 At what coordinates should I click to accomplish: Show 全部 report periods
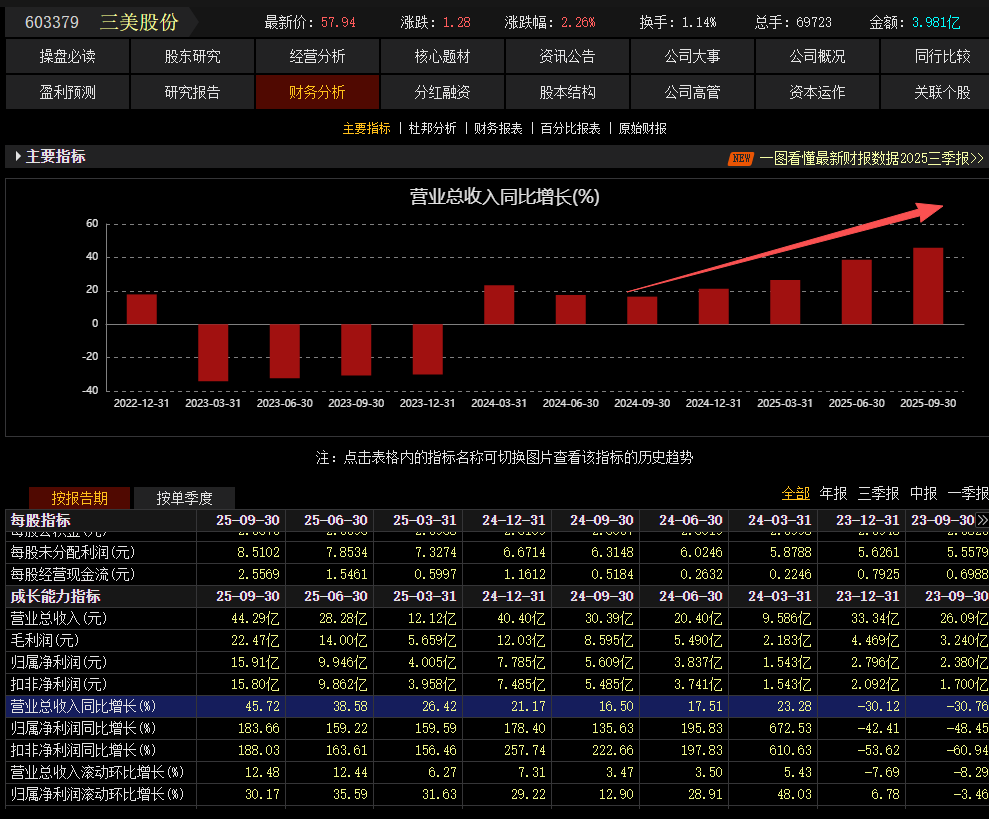point(795,493)
